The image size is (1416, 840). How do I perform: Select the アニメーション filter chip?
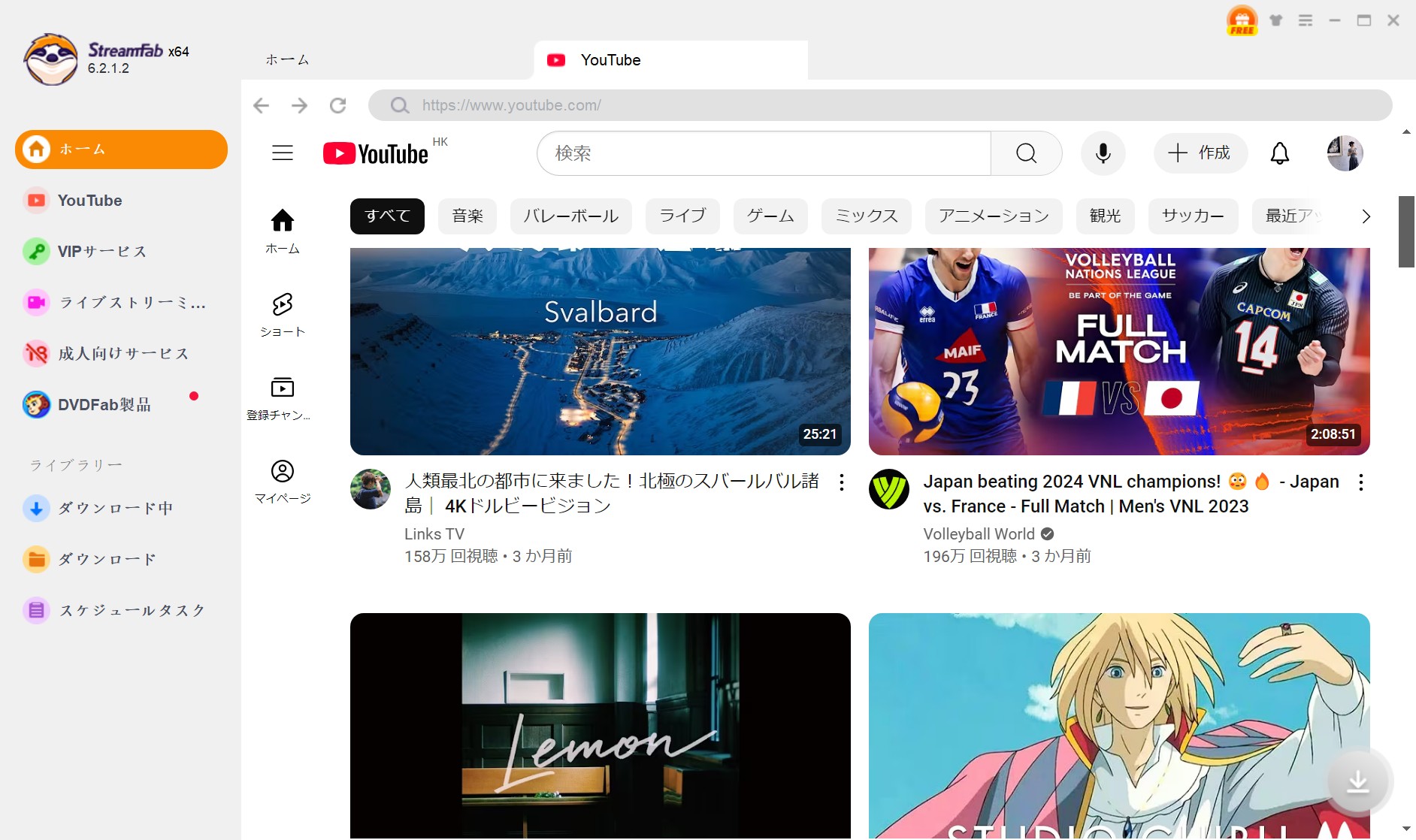pos(994,216)
